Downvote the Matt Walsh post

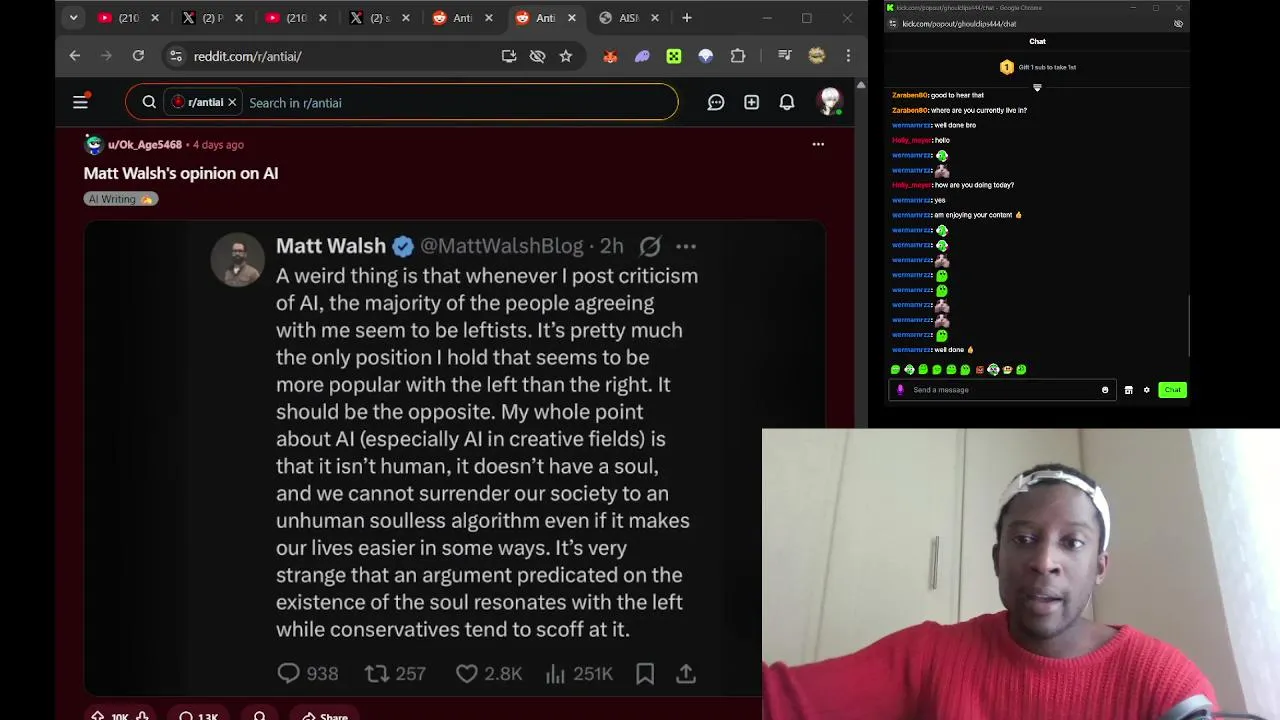click(142, 716)
